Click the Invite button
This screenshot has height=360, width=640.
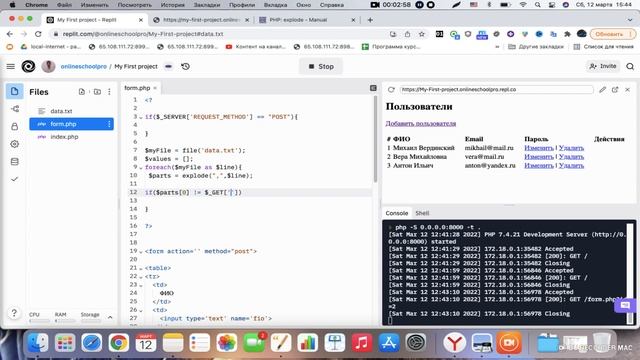[603, 66]
